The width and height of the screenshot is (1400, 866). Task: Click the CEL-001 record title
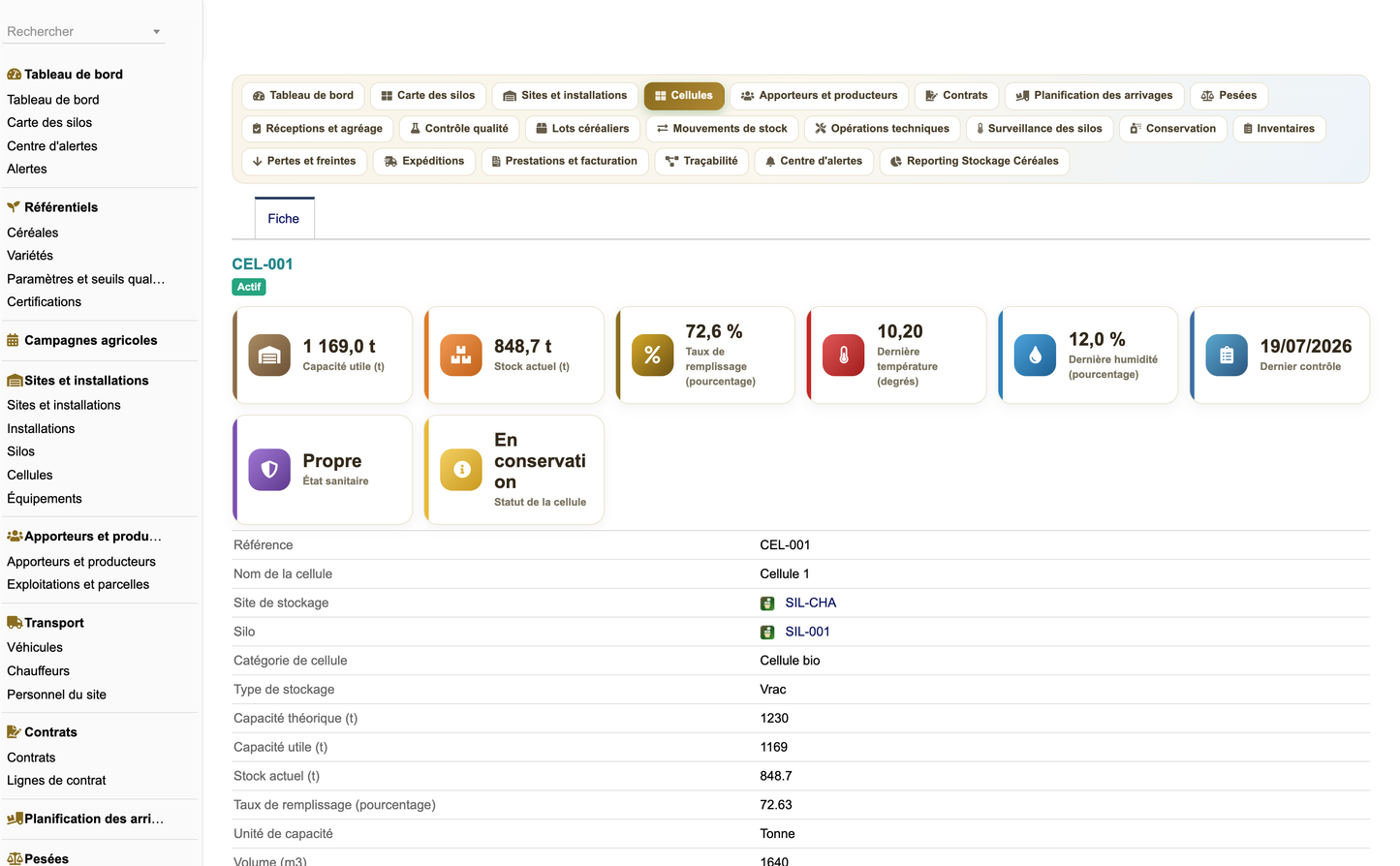[x=263, y=264]
